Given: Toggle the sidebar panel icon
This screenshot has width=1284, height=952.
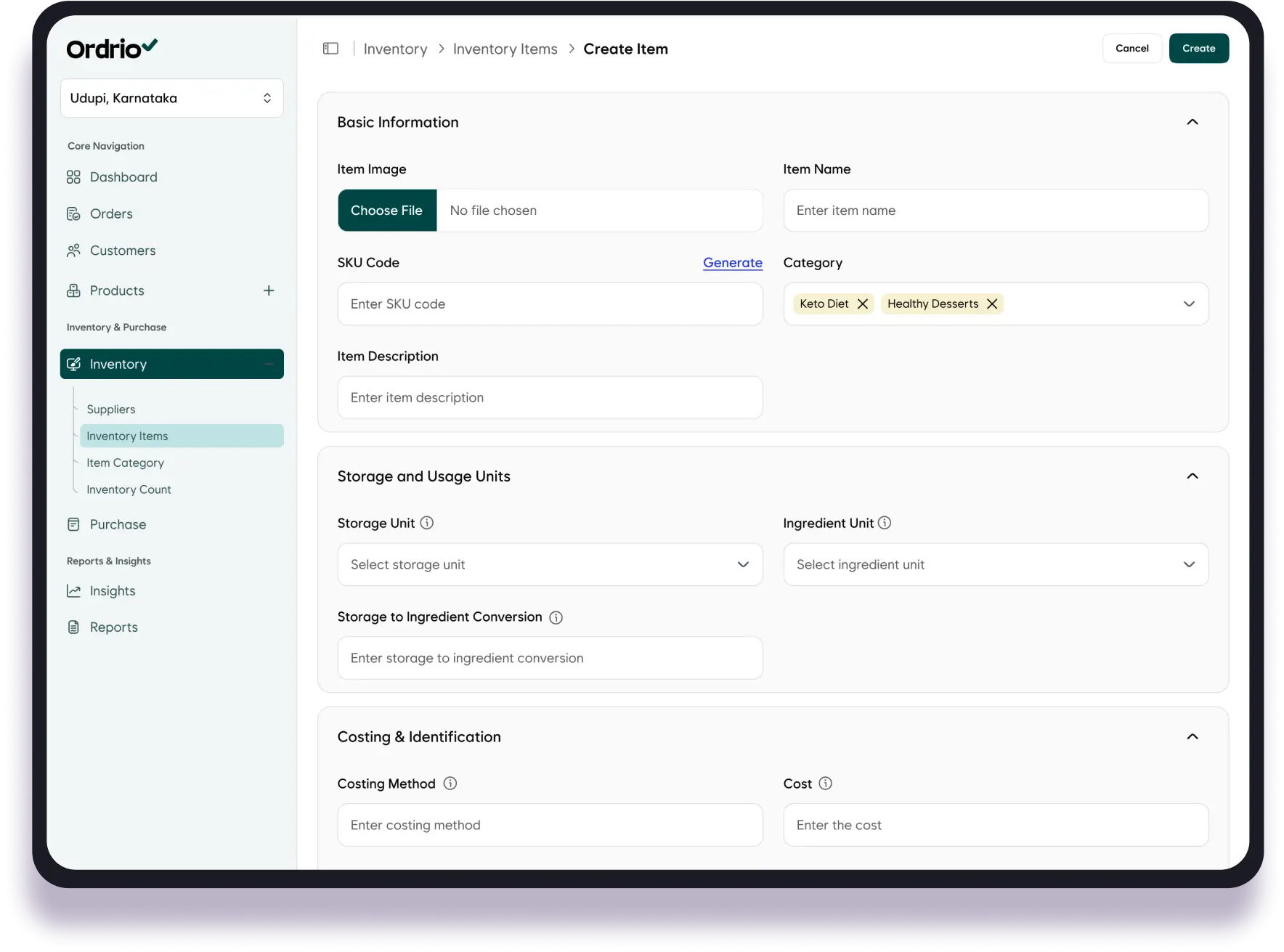Looking at the screenshot, I should point(330,49).
